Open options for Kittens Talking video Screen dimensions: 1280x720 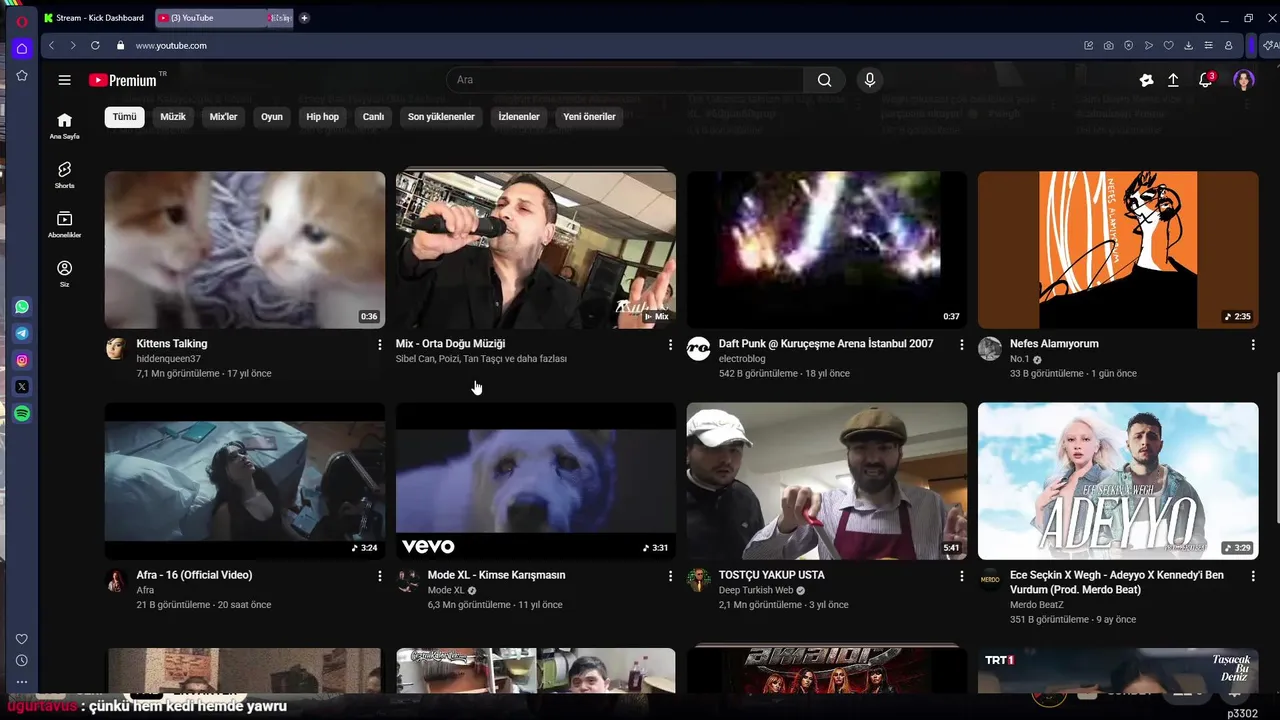click(379, 344)
